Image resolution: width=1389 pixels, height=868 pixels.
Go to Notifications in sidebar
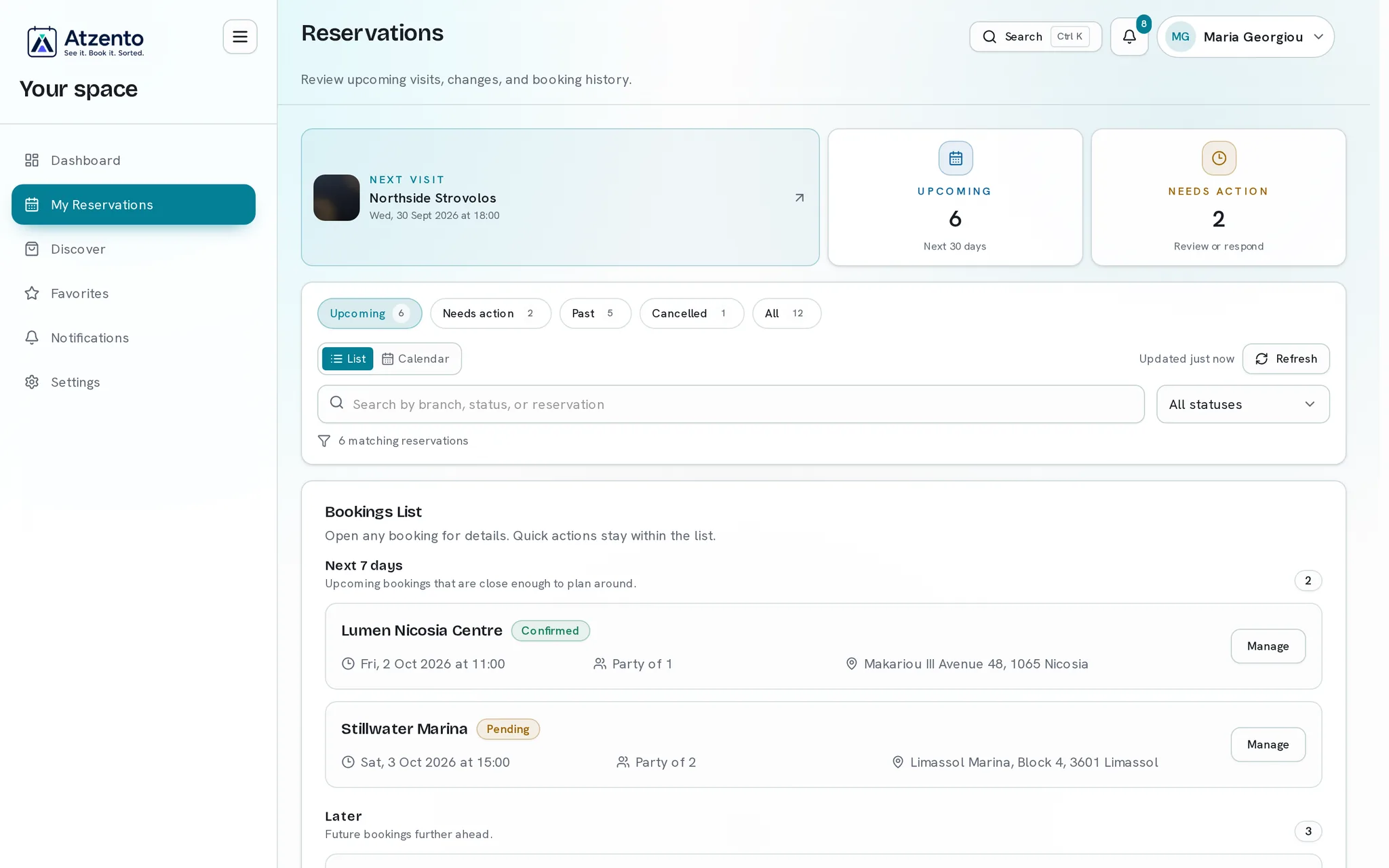tap(134, 338)
